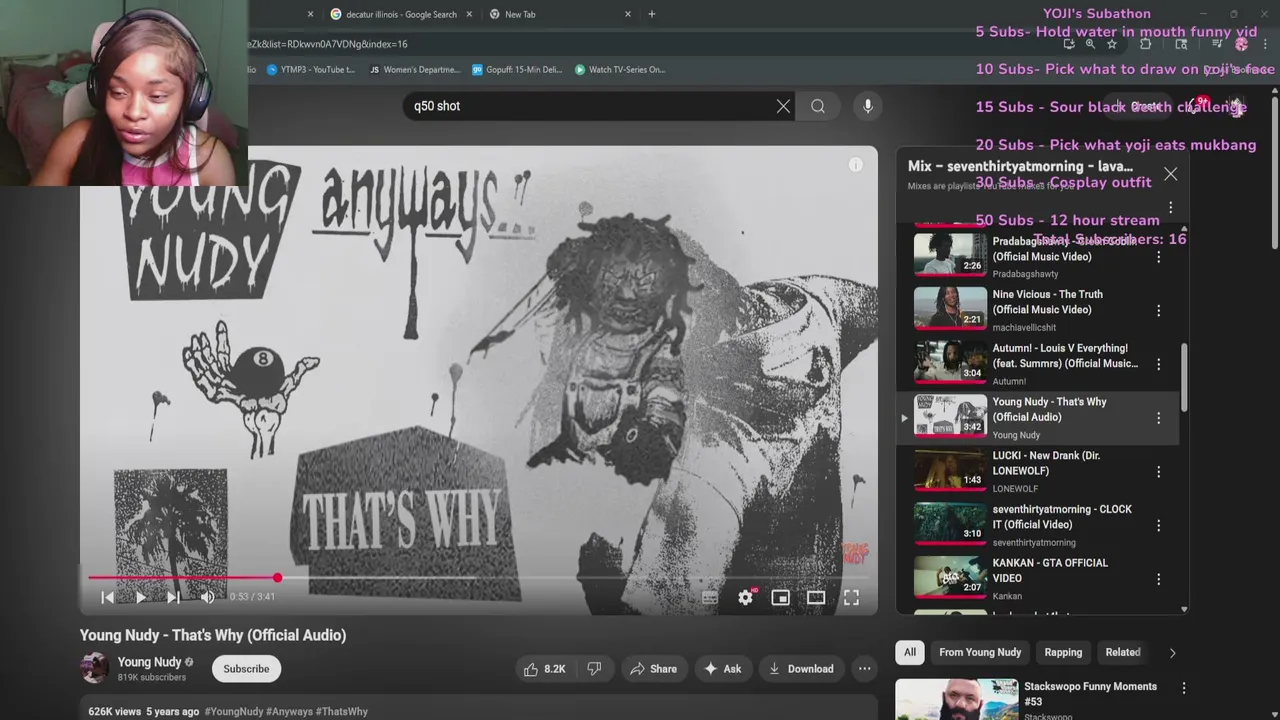Select seventhirtyatmorning - CLOCK IT title

pos(1062,517)
